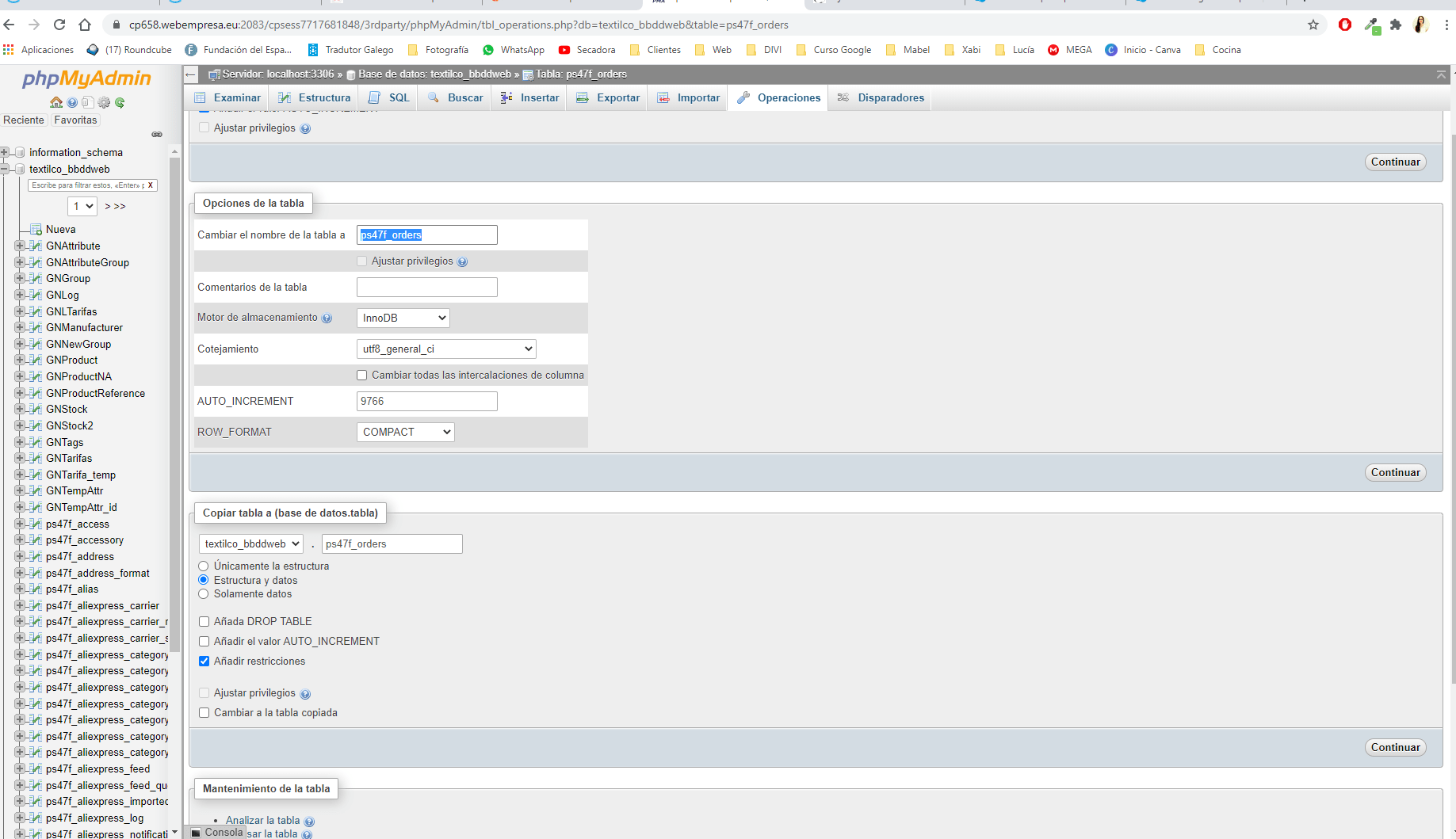Select Estructura y datos radio

pos(204,580)
